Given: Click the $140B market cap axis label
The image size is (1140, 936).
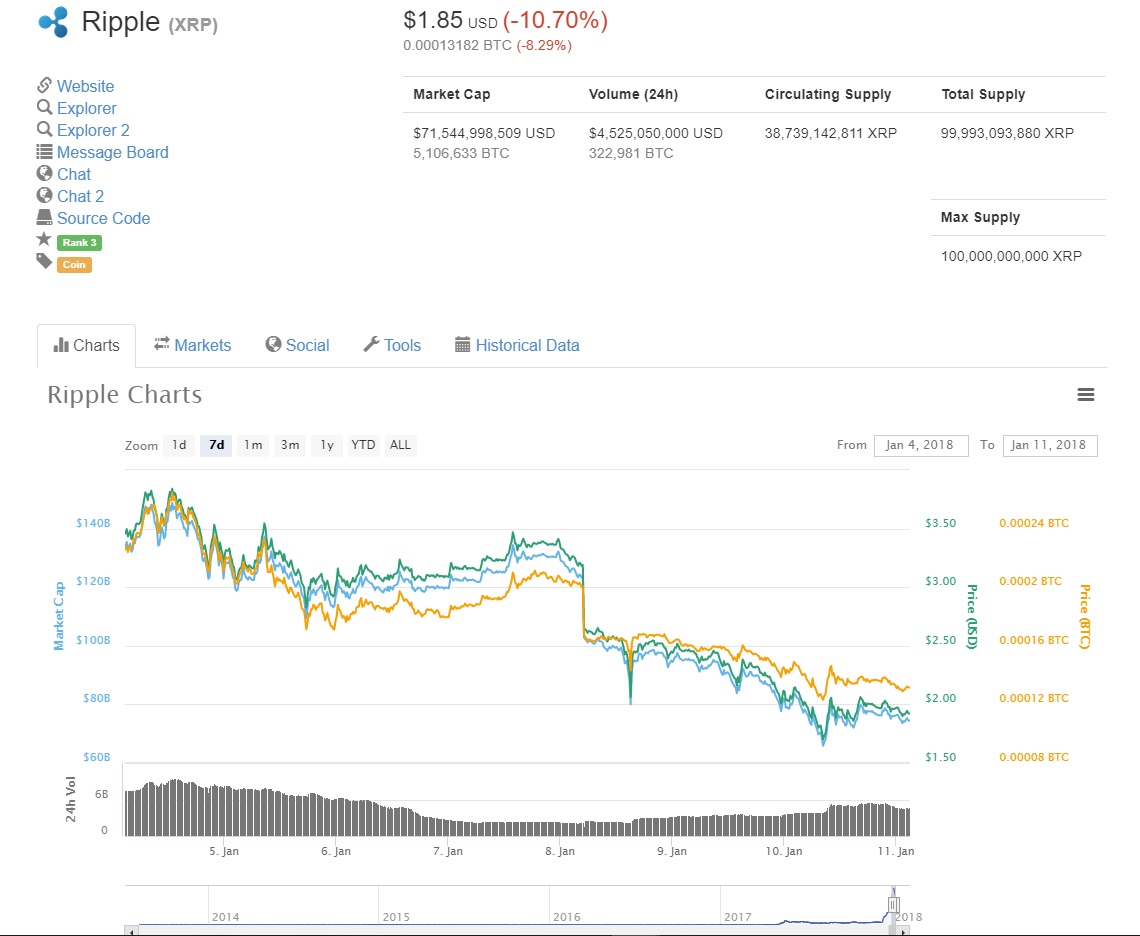Looking at the screenshot, I should (93, 523).
